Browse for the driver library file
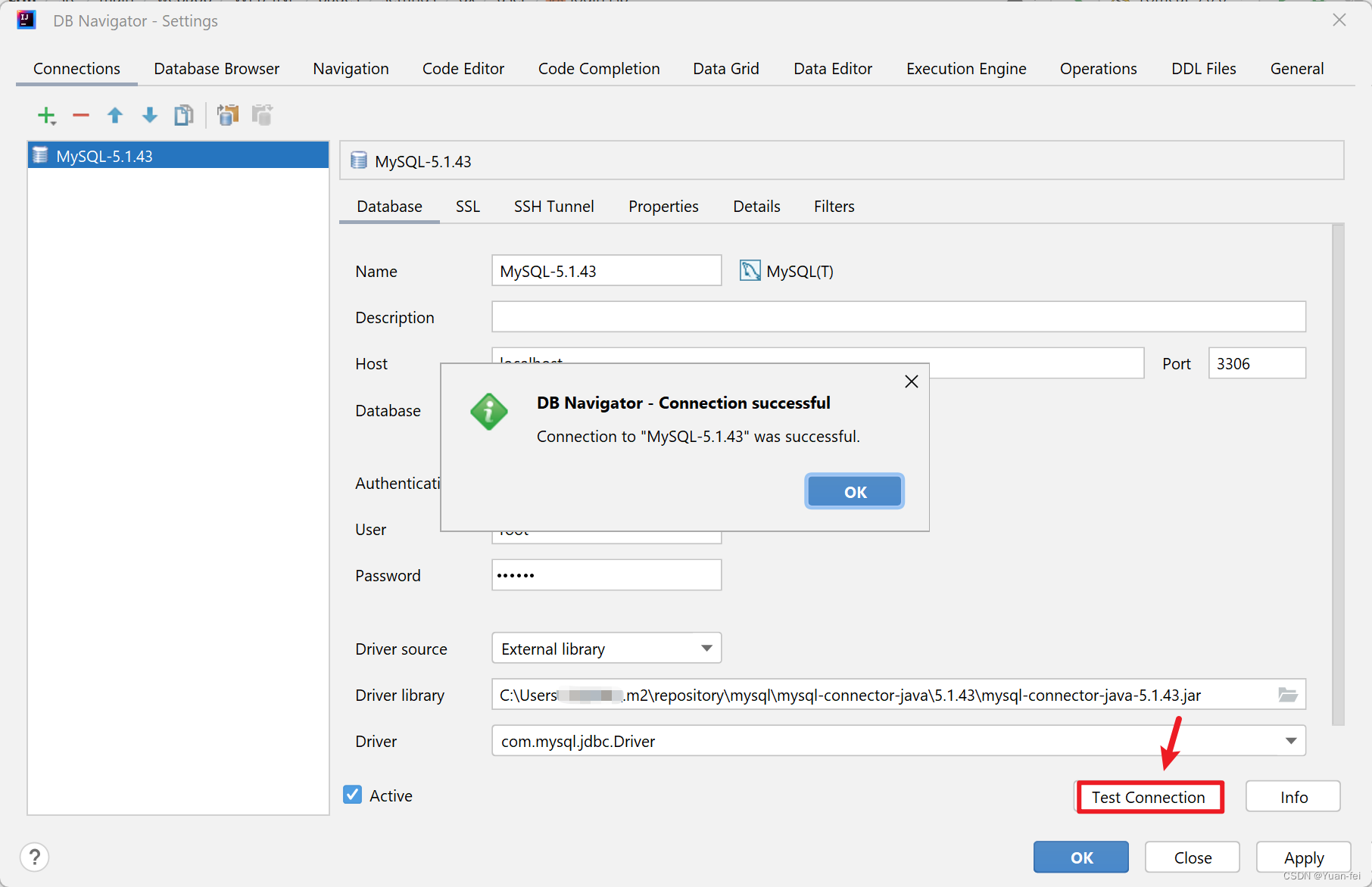 click(x=1287, y=695)
